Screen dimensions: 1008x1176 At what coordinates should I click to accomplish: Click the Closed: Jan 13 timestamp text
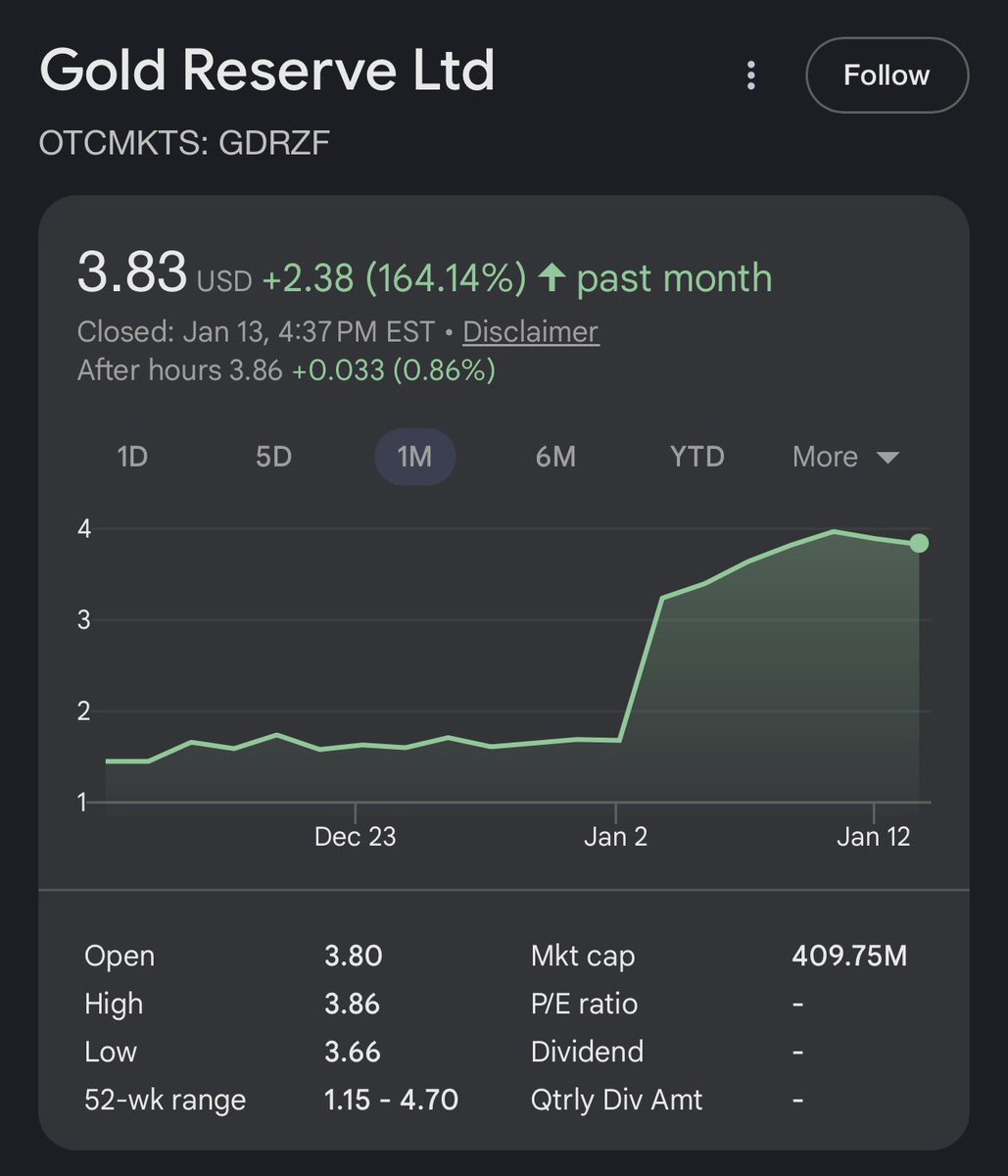point(256,332)
